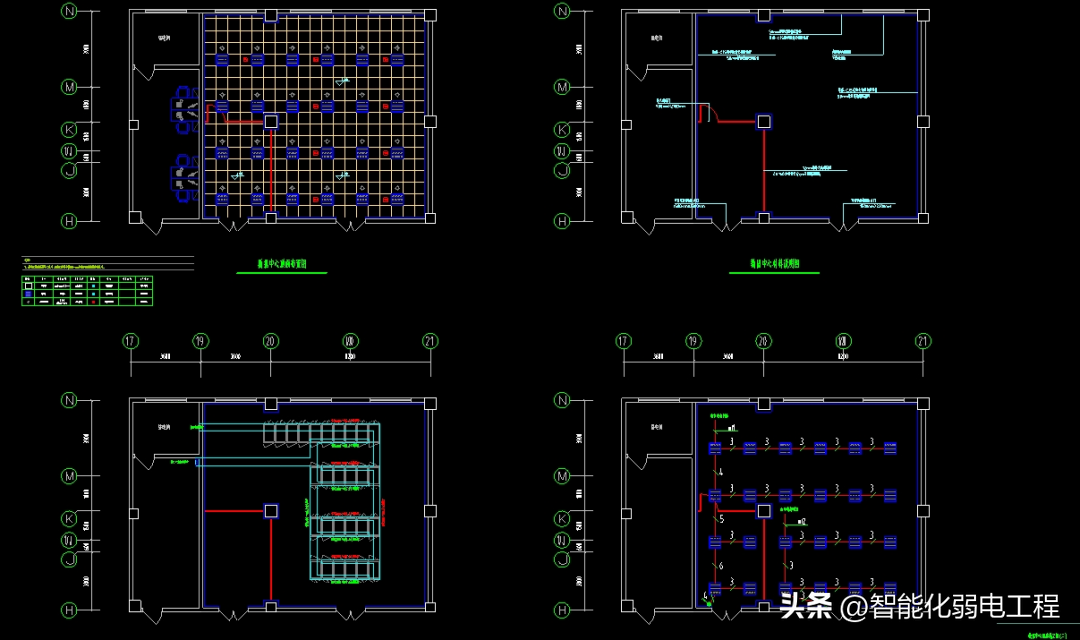
Task: Click axis bubble K of bottom-left plan
Action: pos(70,519)
